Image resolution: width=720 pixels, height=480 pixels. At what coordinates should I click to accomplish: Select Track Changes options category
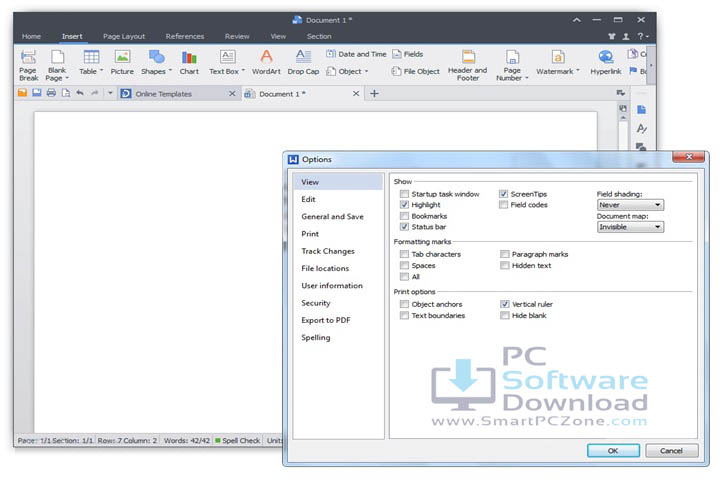(x=338, y=251)
